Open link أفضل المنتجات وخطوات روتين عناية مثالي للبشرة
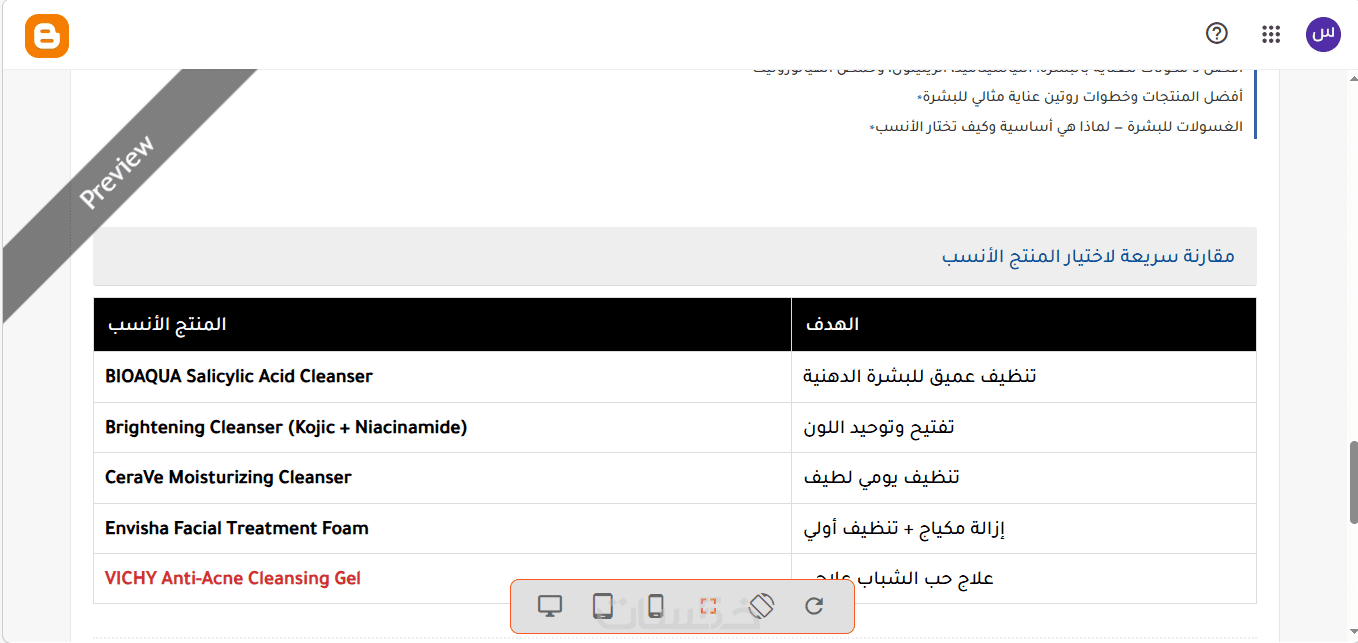 (1083, 97)
